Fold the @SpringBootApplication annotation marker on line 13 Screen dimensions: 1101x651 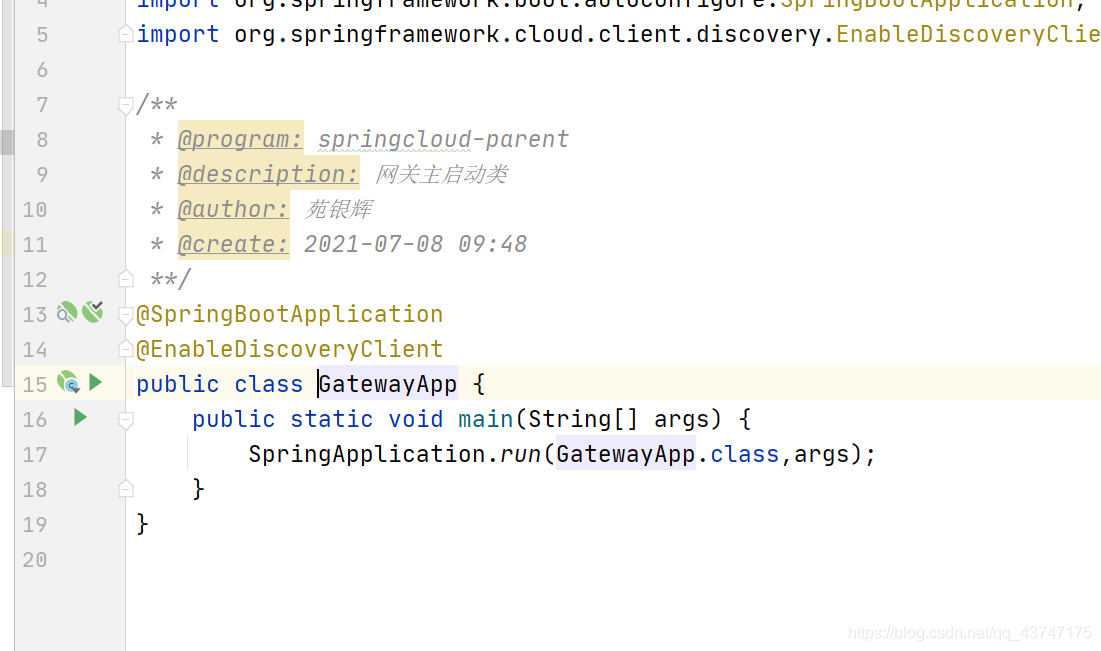click(125, 315)
